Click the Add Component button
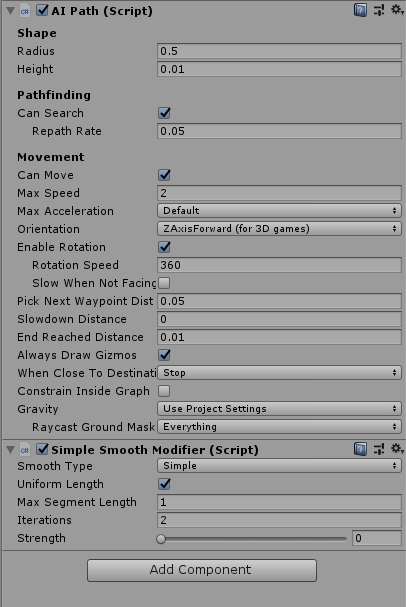This screenshot has width=406, height=607. [202, 570]
